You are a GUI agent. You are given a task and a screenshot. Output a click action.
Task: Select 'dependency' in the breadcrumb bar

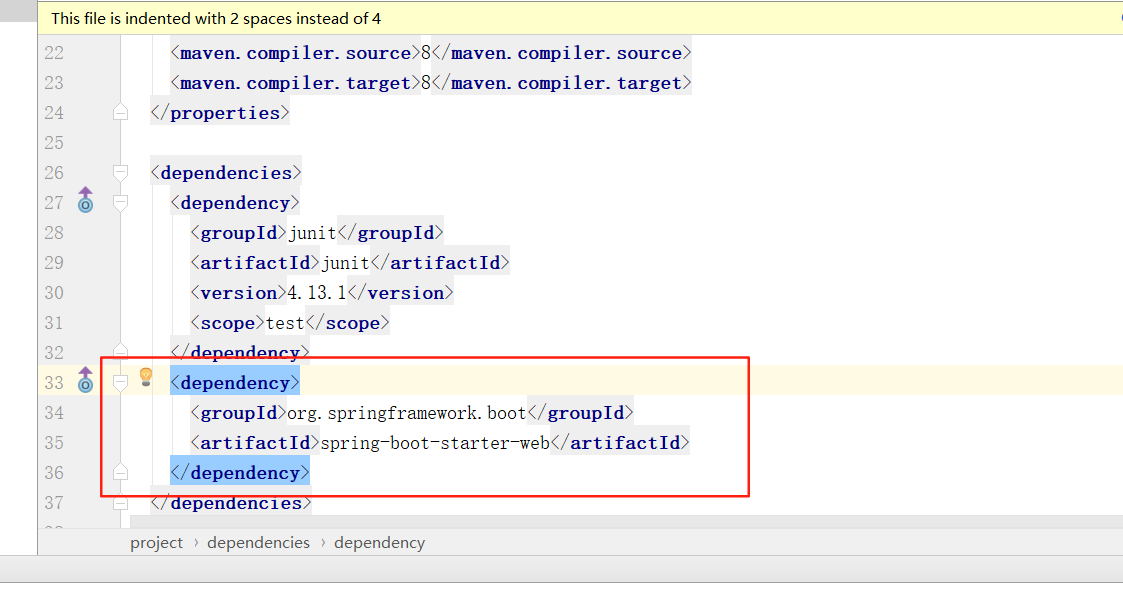point(380,543)
